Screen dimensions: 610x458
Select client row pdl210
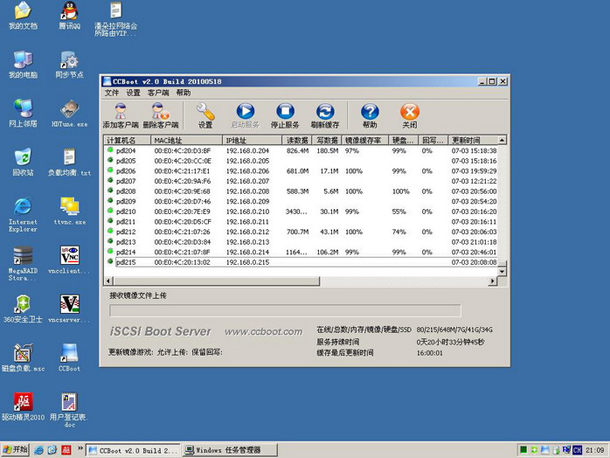(301, 211)
